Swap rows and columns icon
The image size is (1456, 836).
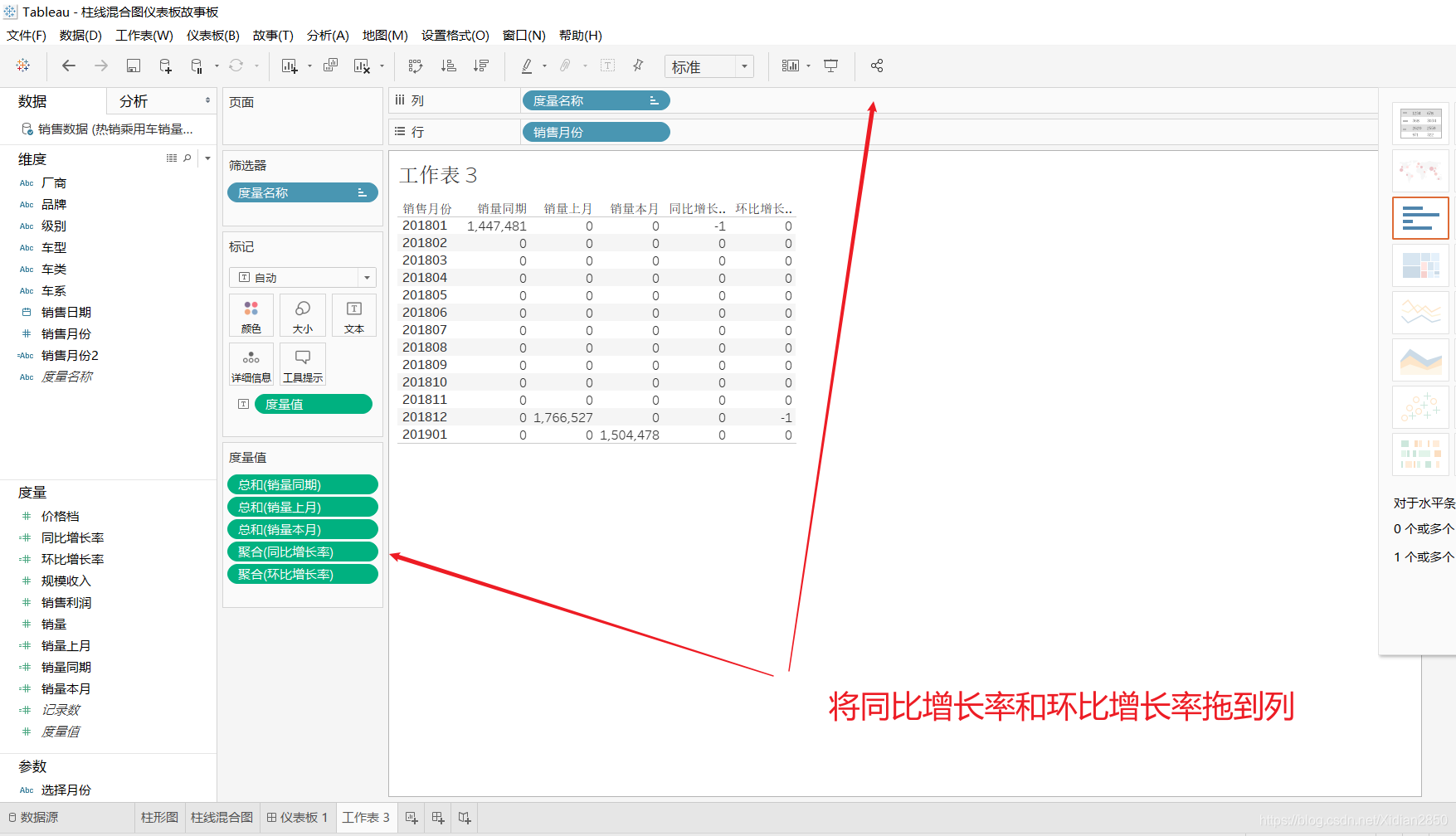tap(416, 66)
